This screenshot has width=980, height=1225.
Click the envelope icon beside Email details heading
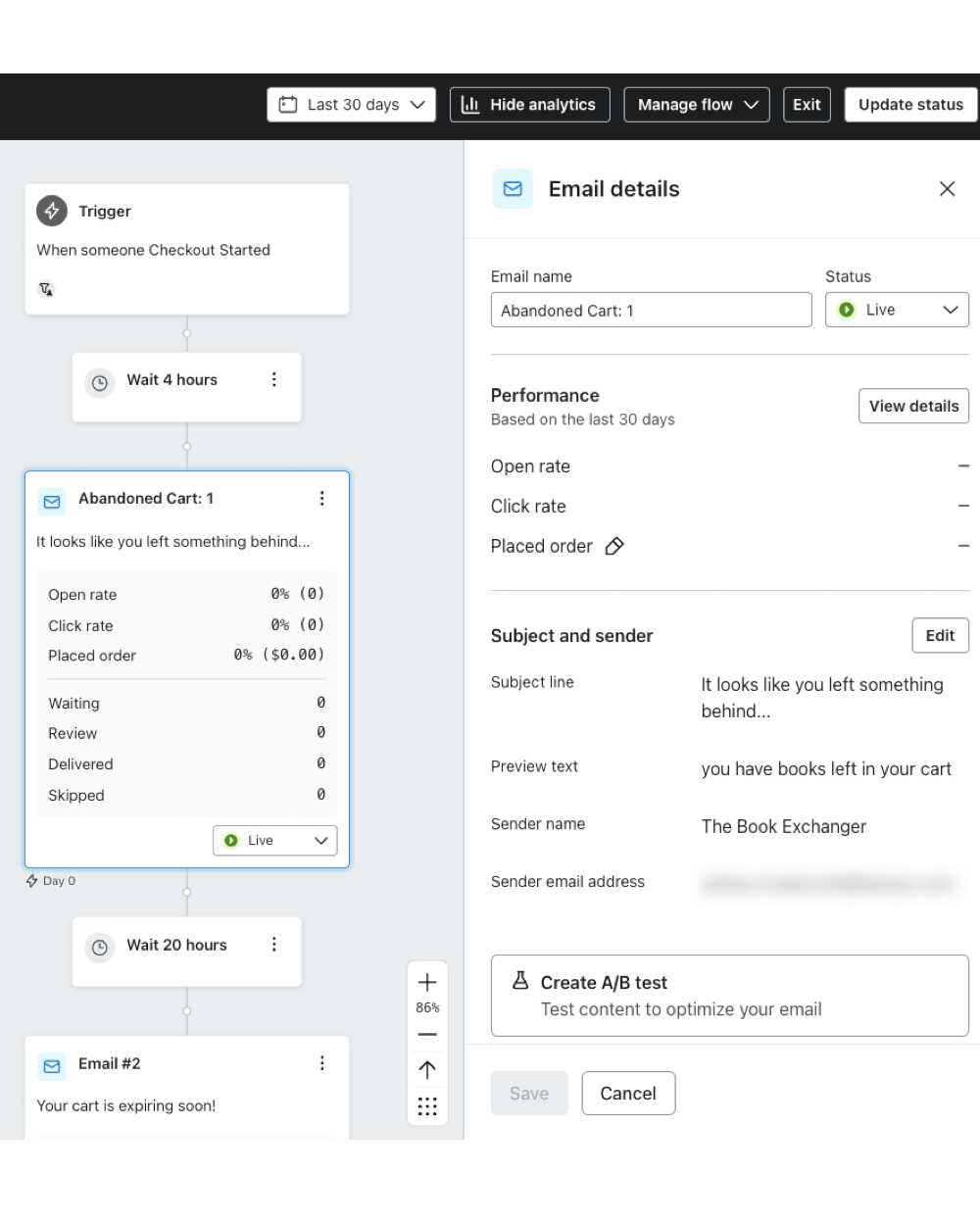pos(512,188)
